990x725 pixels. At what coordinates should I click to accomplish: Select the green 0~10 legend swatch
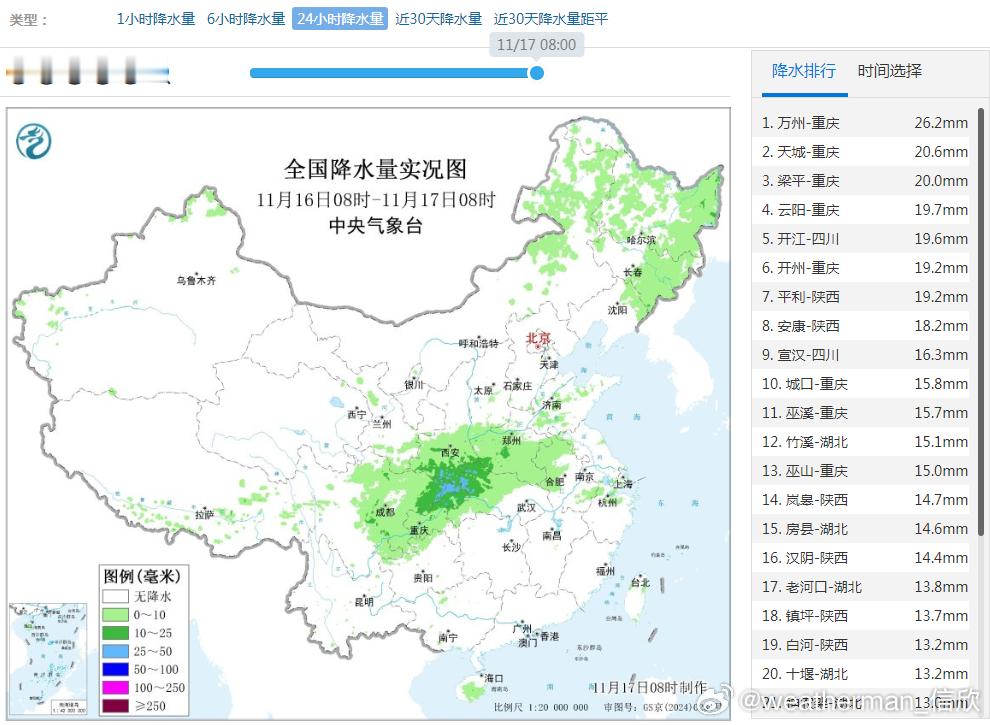116,615
